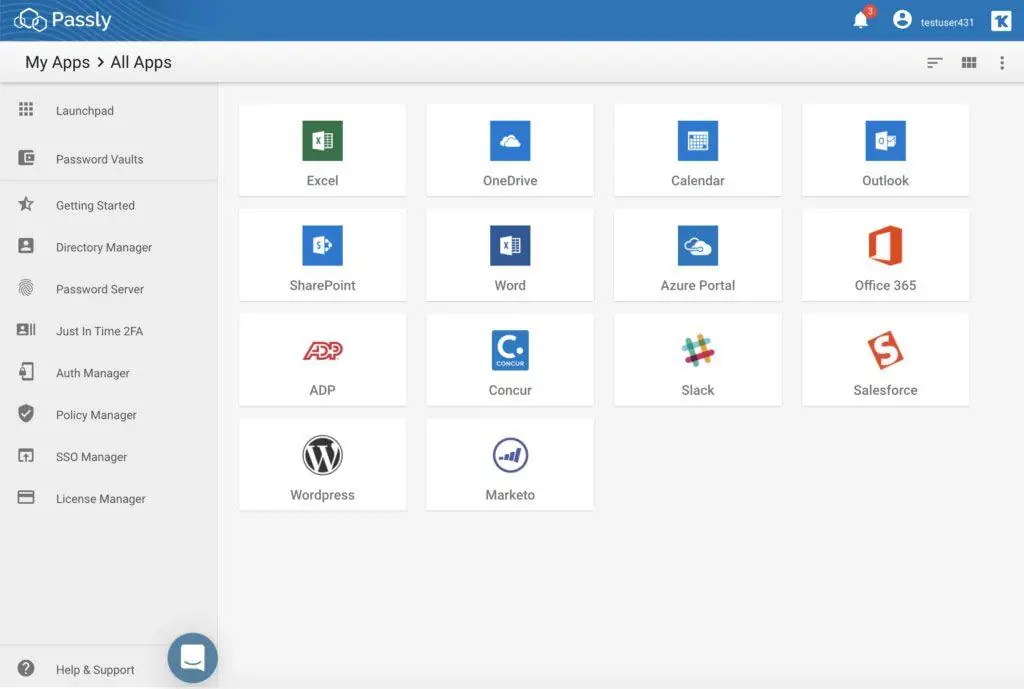This screenshot has width=1024, height=689.
Task: Switch to grid view icon
Action: click(x=969, y=63)
